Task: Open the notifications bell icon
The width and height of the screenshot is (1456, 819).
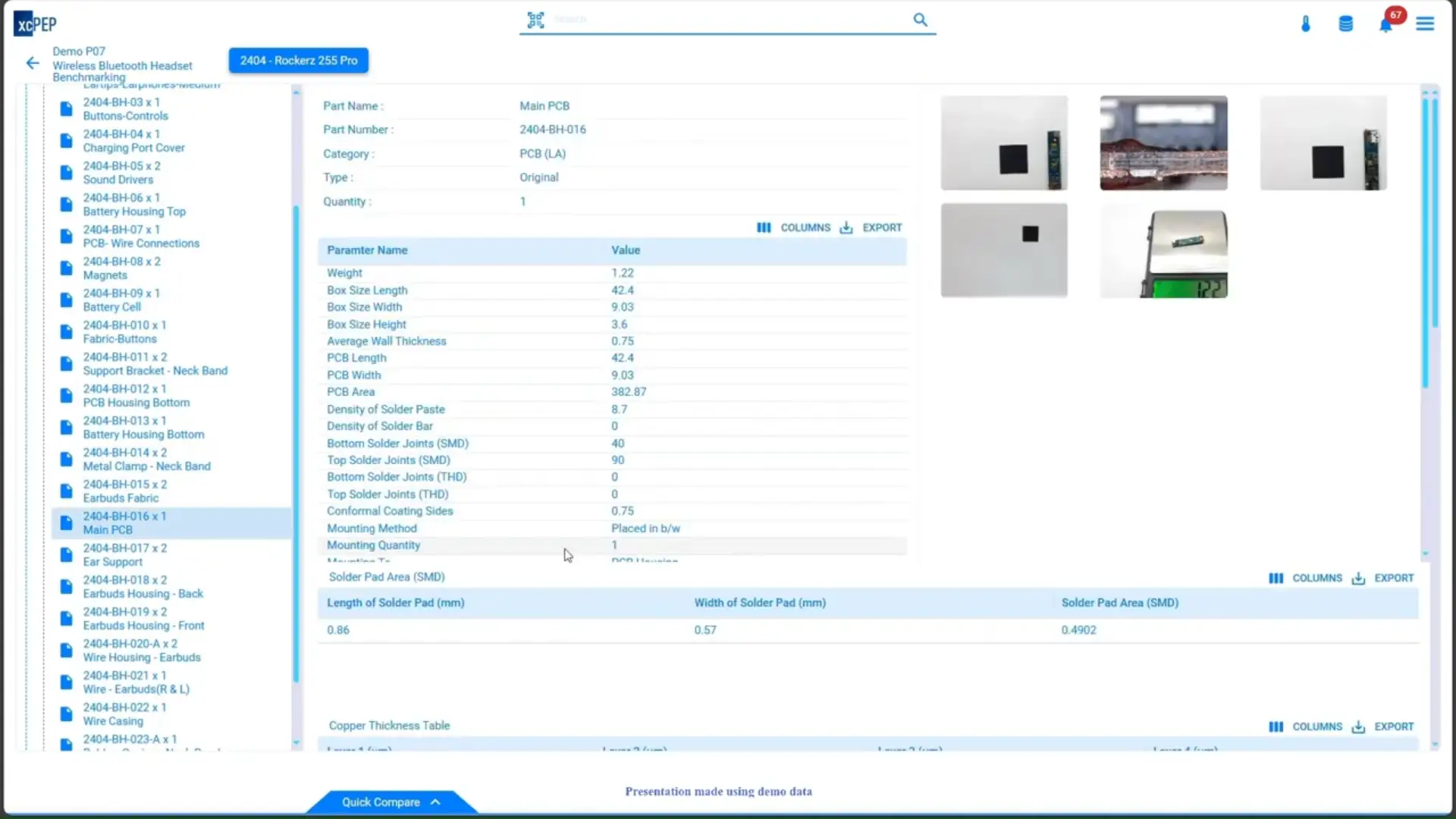Action: point(1385,25)
